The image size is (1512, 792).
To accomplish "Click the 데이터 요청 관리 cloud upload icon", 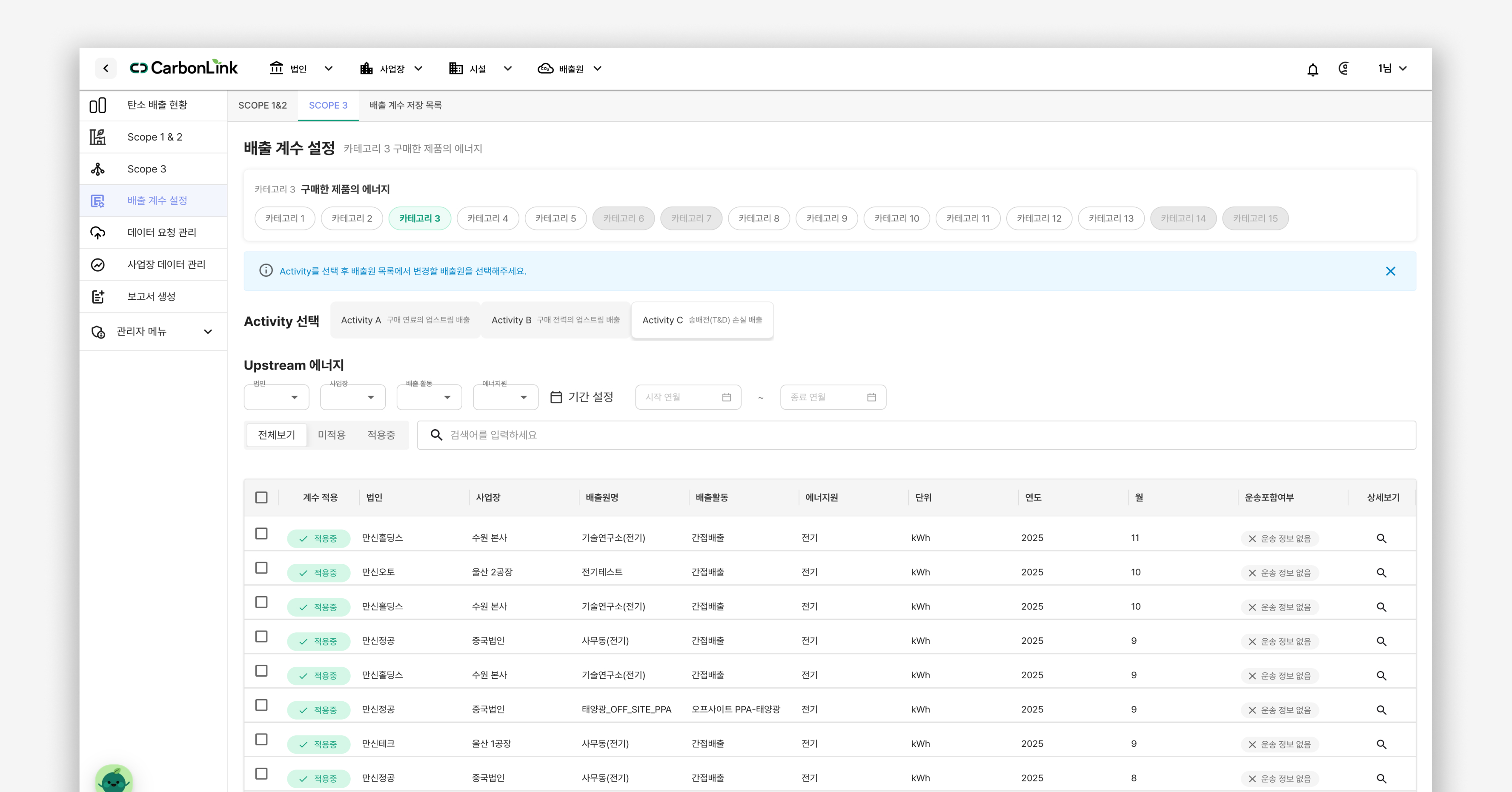I will coord(97,232).
